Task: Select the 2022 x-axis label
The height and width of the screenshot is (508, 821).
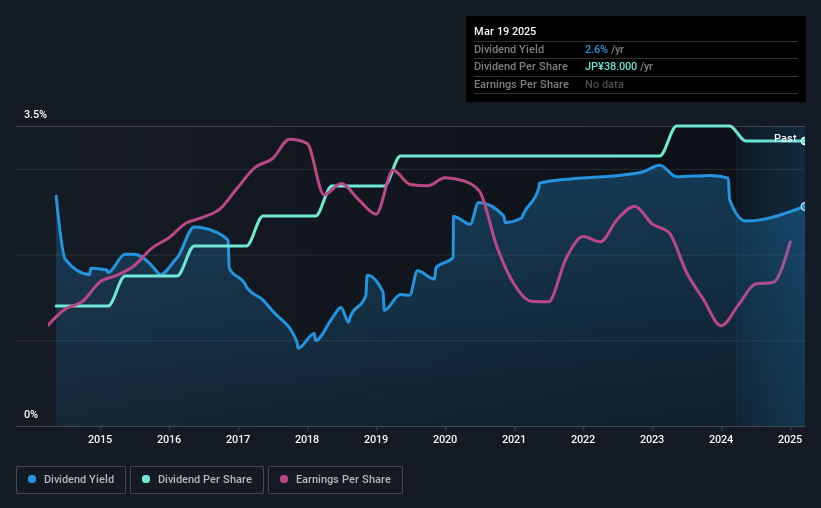Action: 583,439
